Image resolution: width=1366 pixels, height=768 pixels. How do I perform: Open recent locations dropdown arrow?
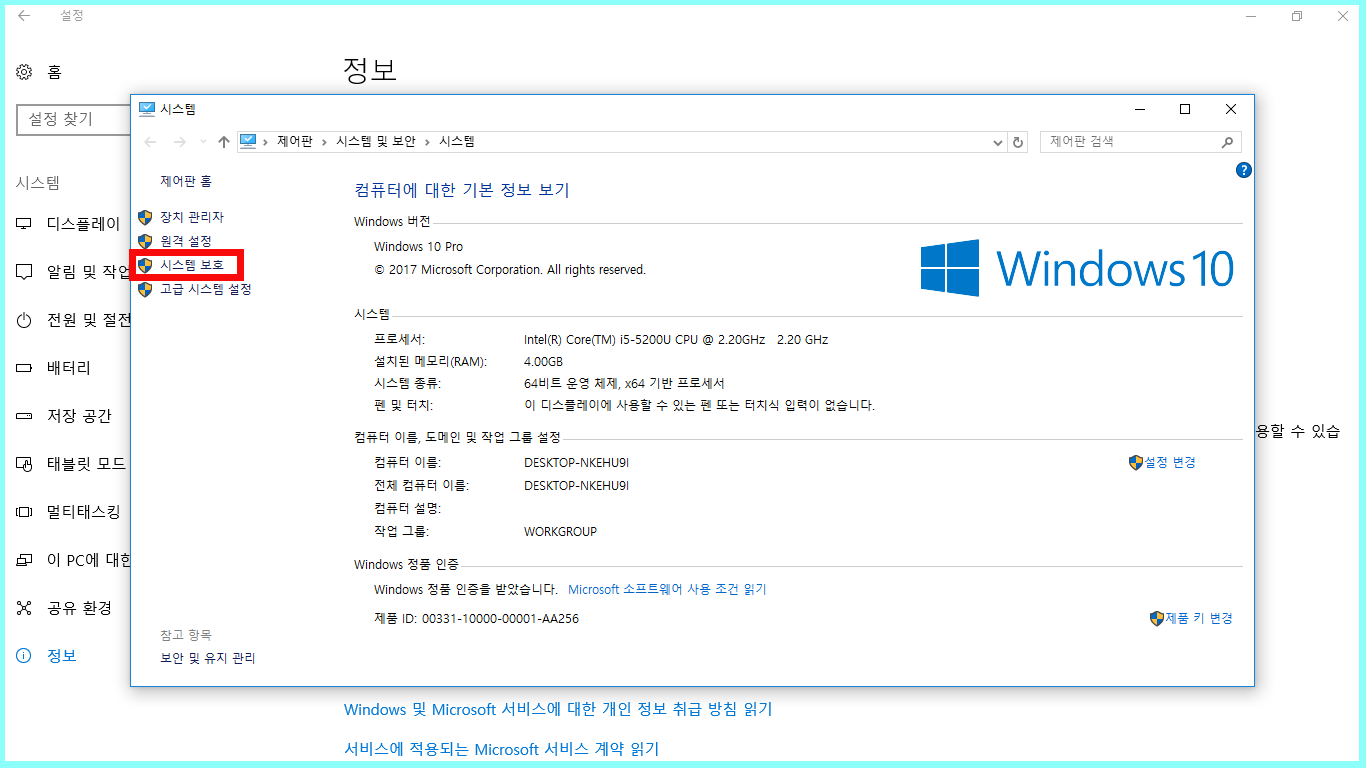click(x=204, y=142)
